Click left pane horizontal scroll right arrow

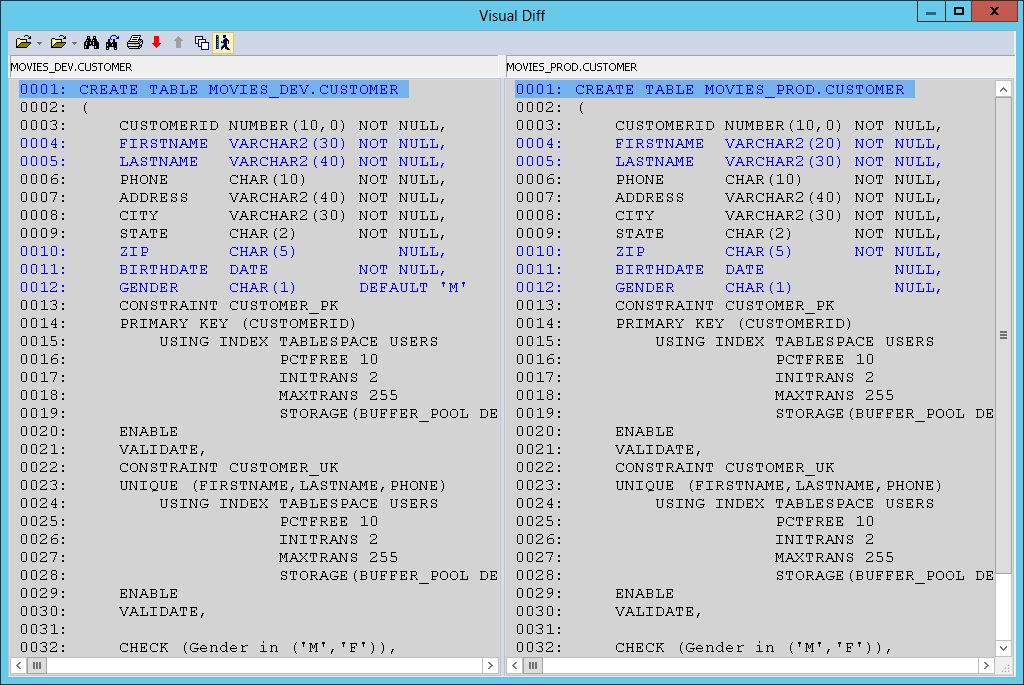pos(490,665)
